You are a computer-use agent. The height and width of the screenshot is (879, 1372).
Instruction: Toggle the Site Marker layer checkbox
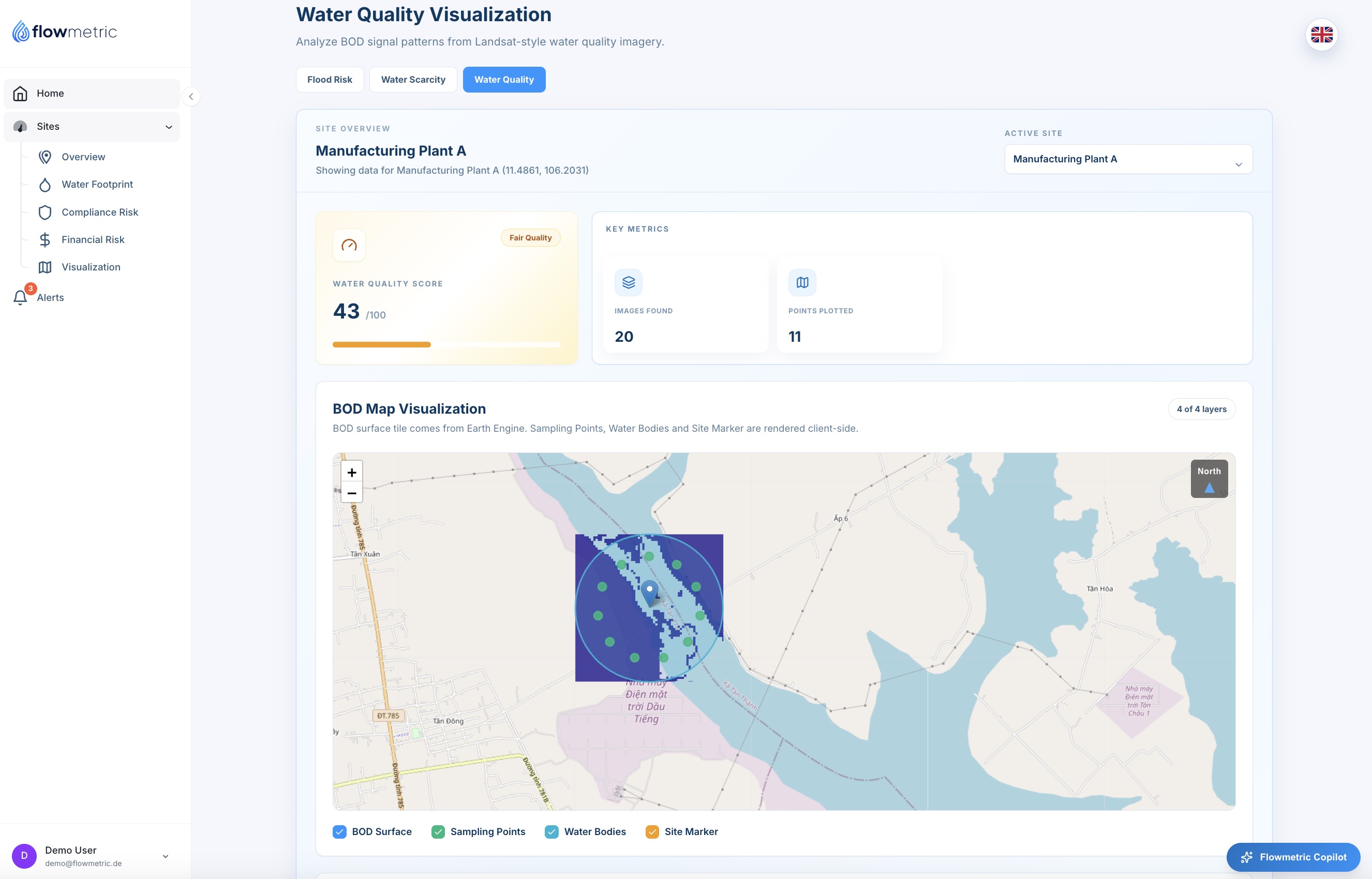[652, 831]
